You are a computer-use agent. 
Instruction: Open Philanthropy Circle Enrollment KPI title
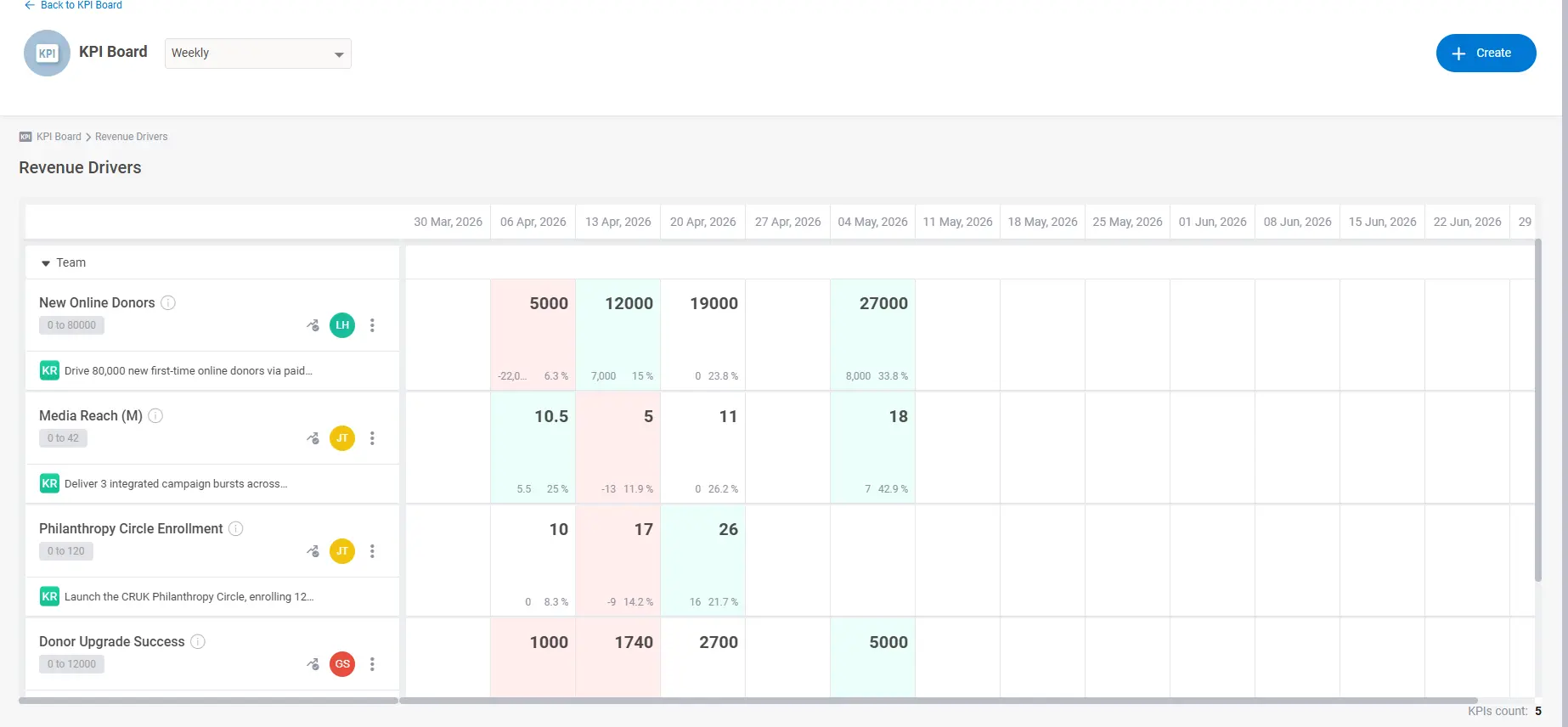[x=131, y=528]
